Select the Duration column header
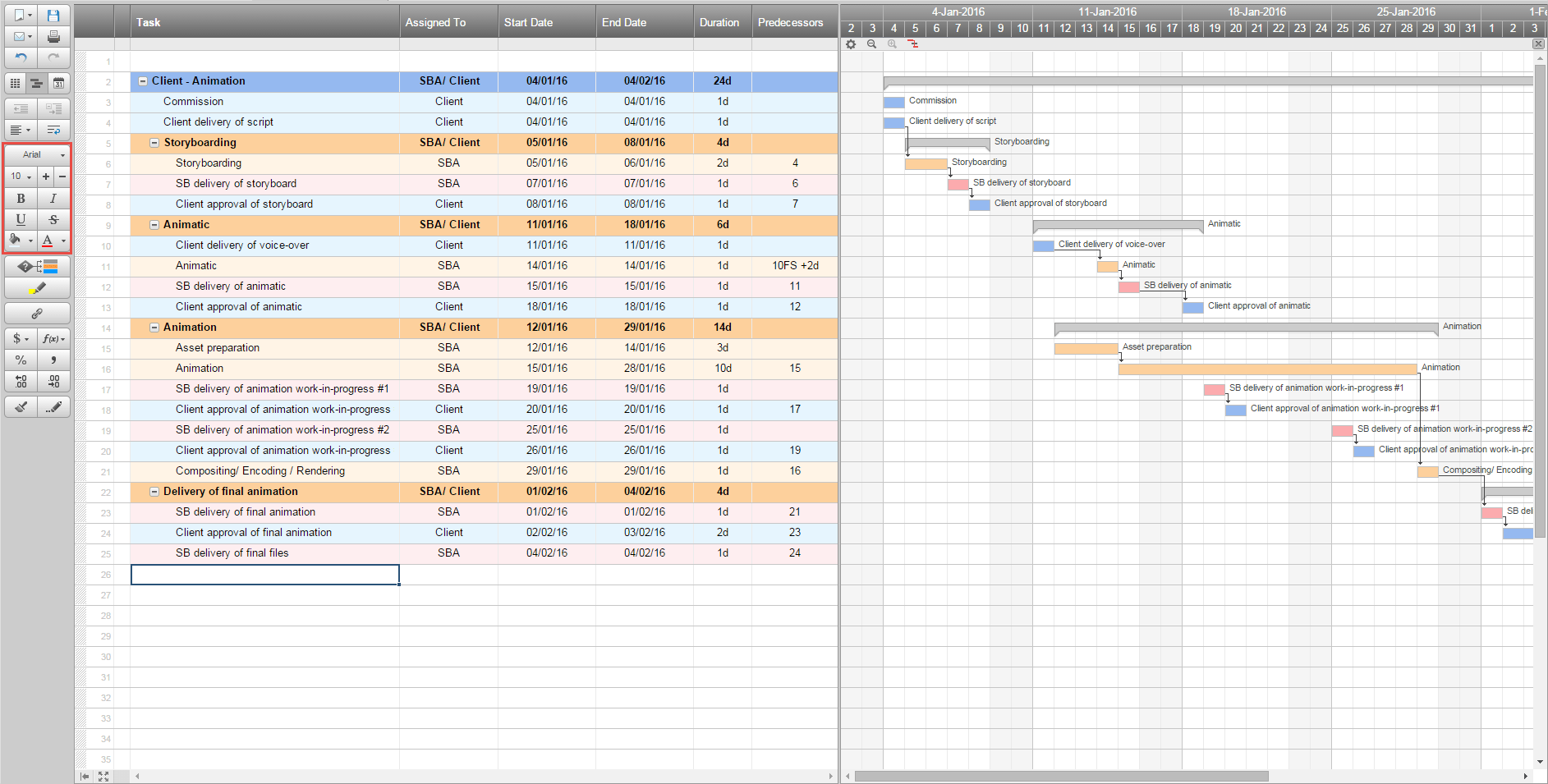The height and width of the screenshot is (784, 1548). pyautogui.click(x=721, y=22)
